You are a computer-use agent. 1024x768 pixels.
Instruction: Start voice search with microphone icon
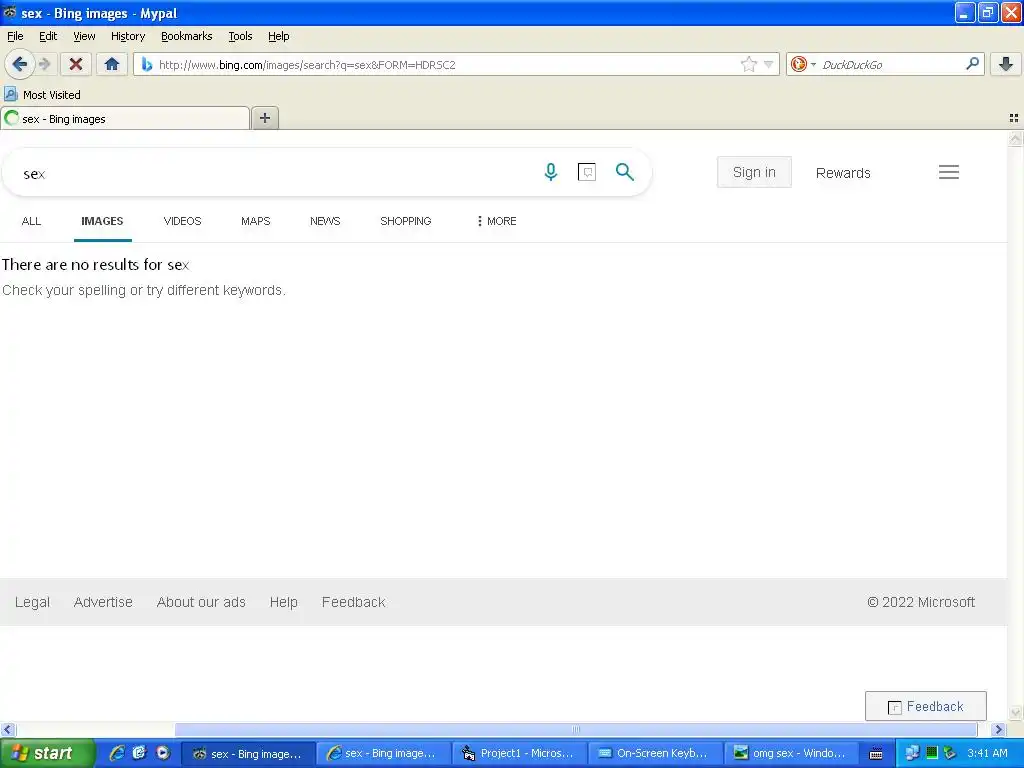tap(551, 172)
